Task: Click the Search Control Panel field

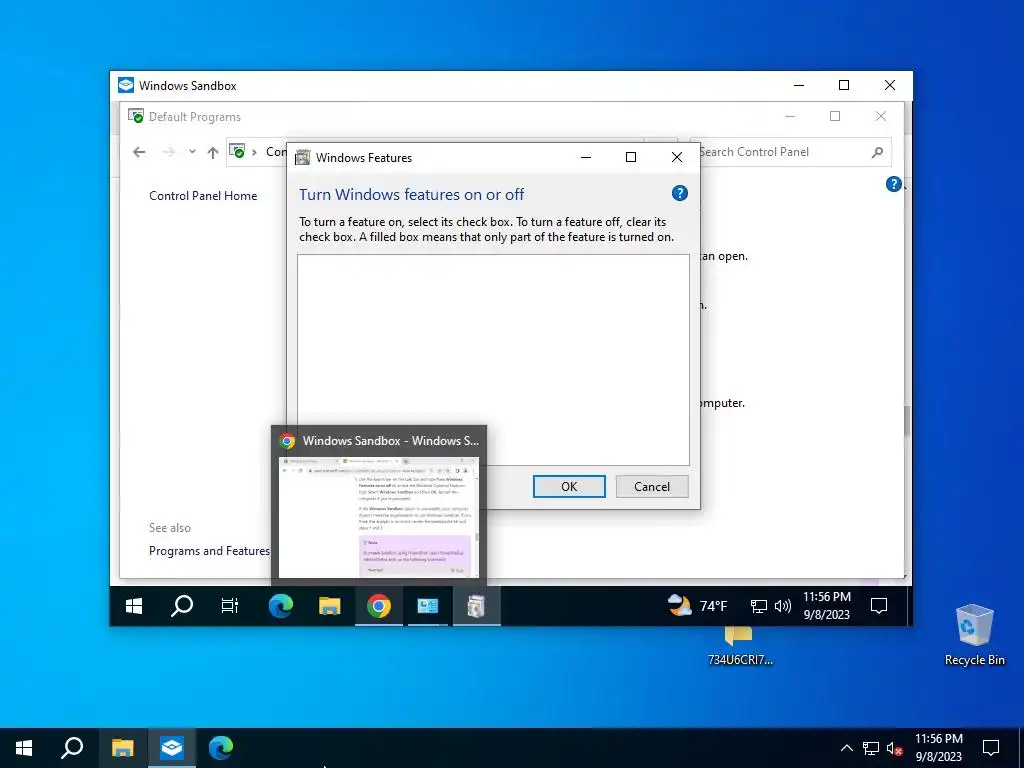Action: point(790,152)
